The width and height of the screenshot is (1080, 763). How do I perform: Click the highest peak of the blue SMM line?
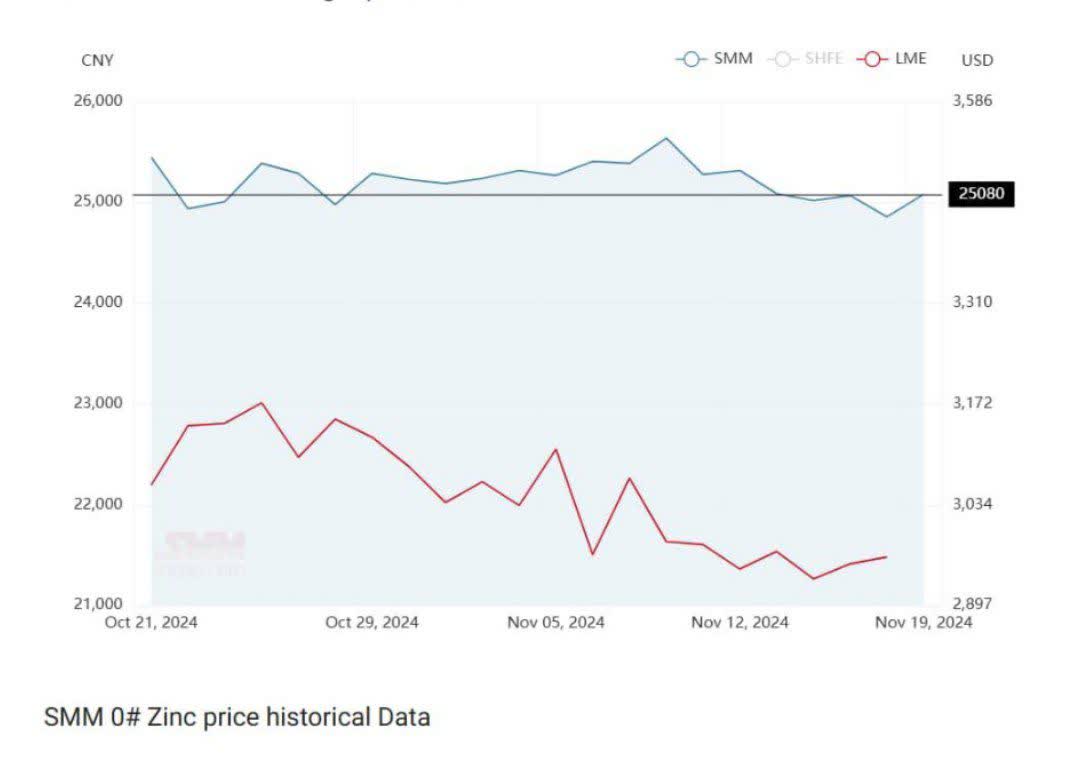point(666,138)
